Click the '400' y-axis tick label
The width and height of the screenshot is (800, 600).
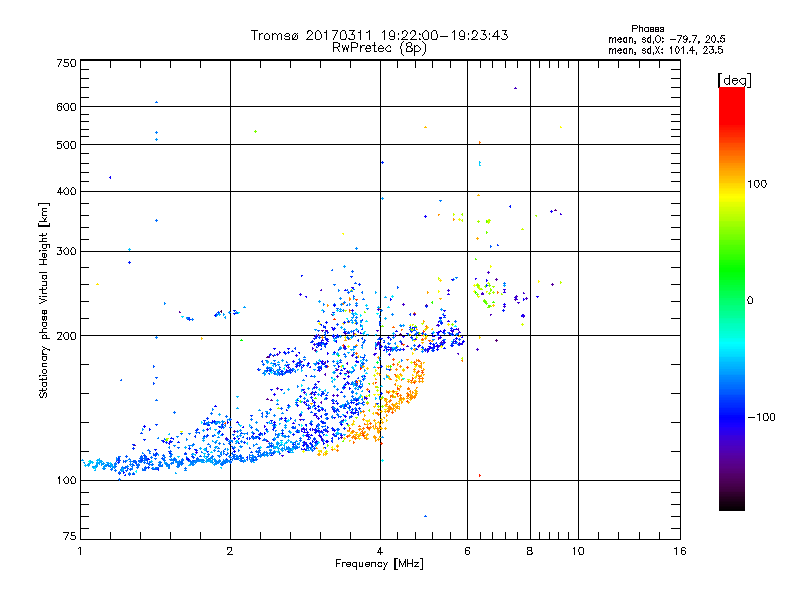click(x=66, y=192)
